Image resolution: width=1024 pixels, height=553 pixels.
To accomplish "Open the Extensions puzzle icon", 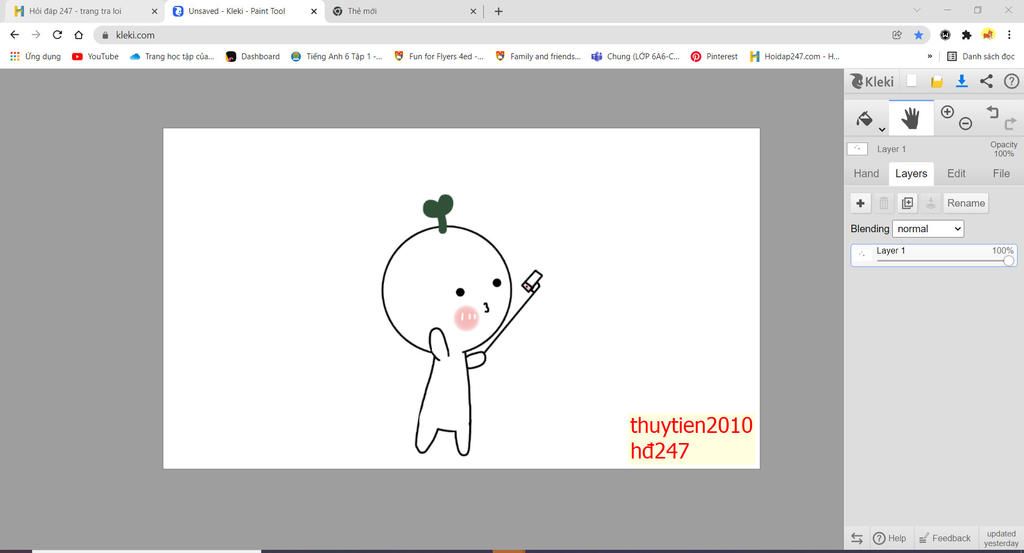I will [967, 35].
